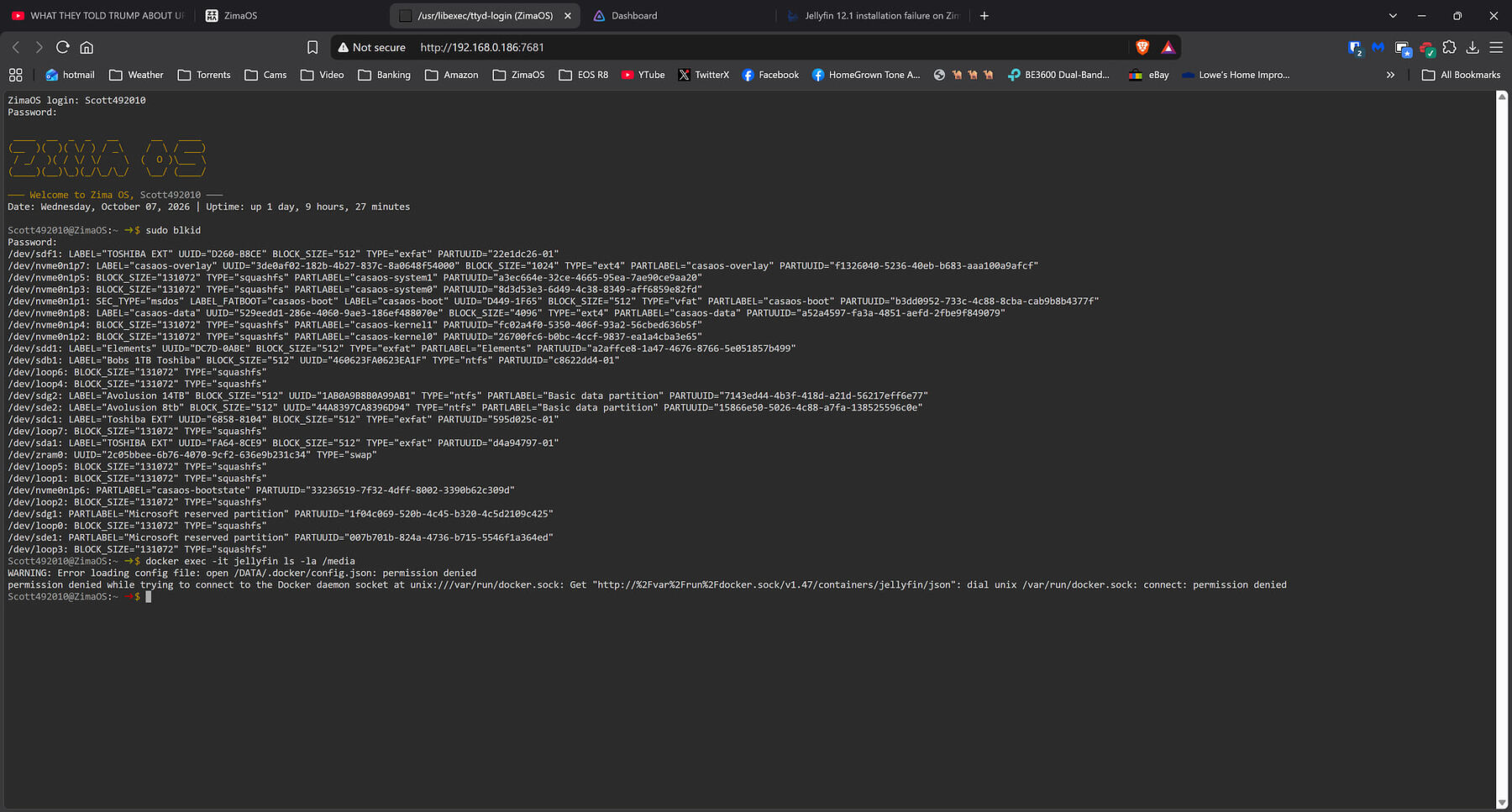This screenshot has height=812, width=1512.
Task: Close the ttyd-login tab
Action: 568,16
